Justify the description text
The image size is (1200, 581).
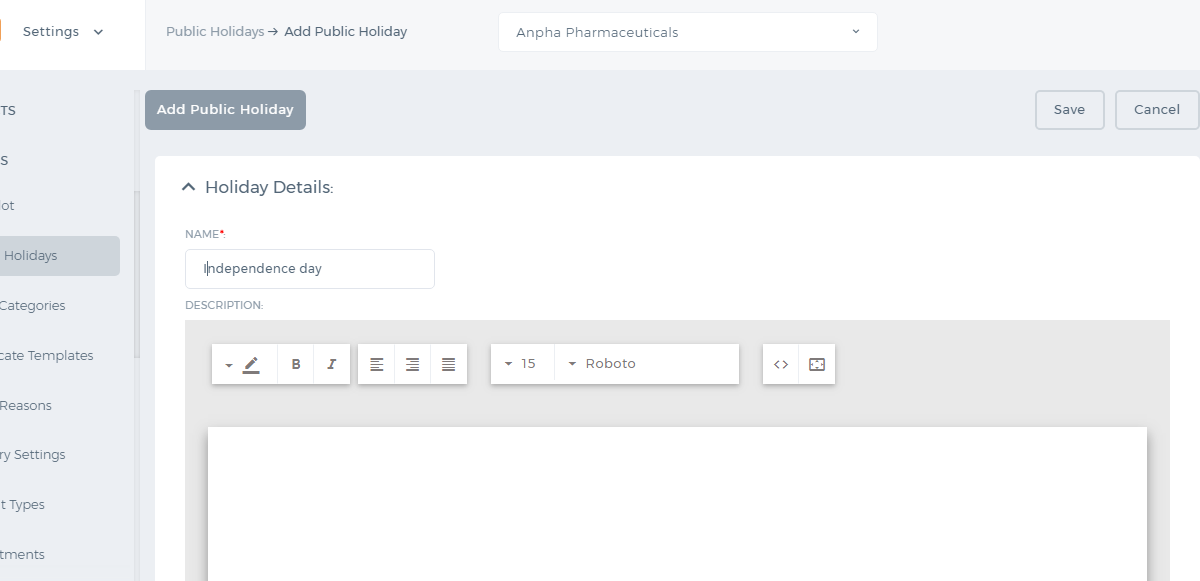(x=449, y=364)
